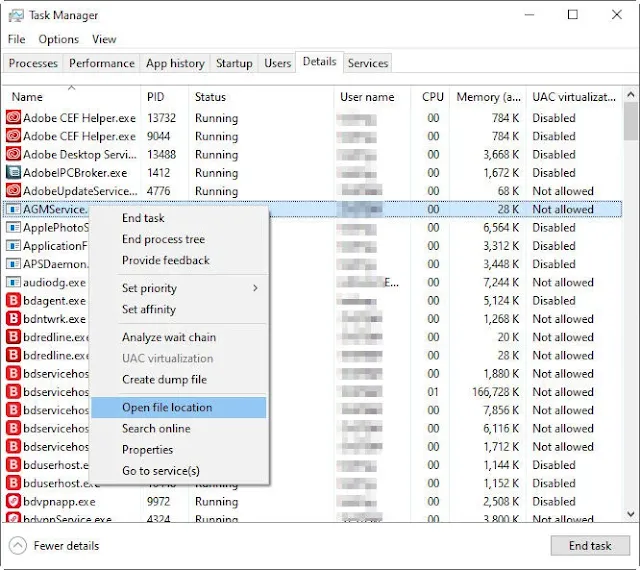Viewport: 640px width, 570px height.
Task: Sort by the Name column header
Action: pos(71,97)
